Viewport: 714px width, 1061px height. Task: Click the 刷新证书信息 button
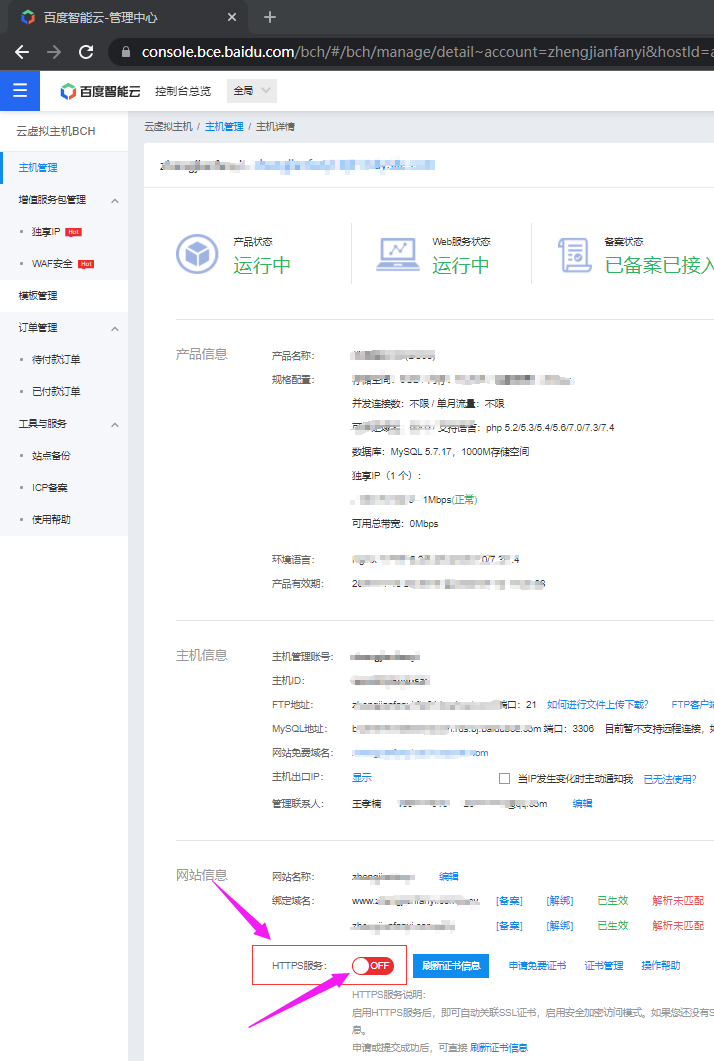click(450, 965)
